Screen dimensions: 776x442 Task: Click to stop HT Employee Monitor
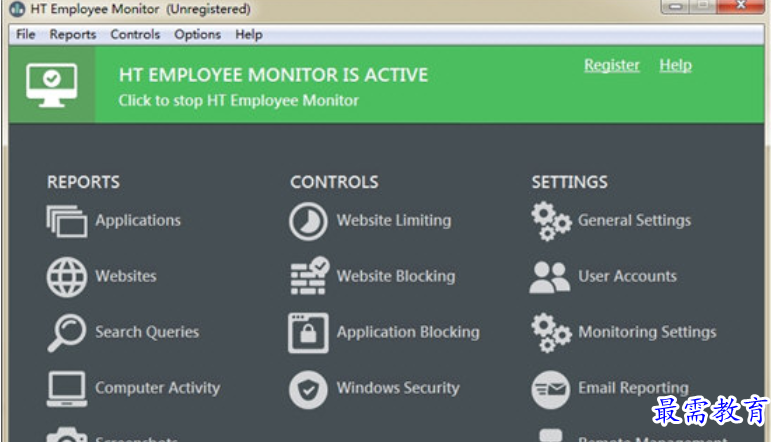pyautogui.click(x=239, y=100)
